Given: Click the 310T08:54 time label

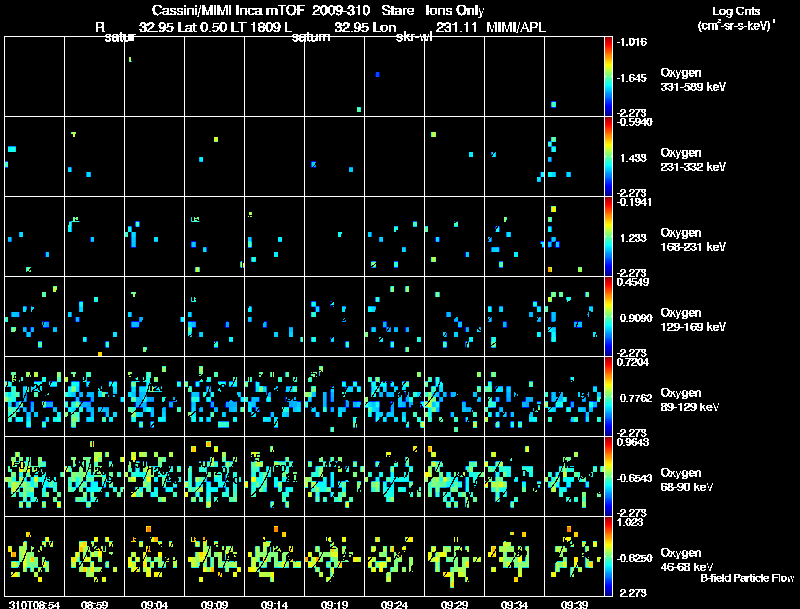Looking at the screenshot, I should point(34,605).
